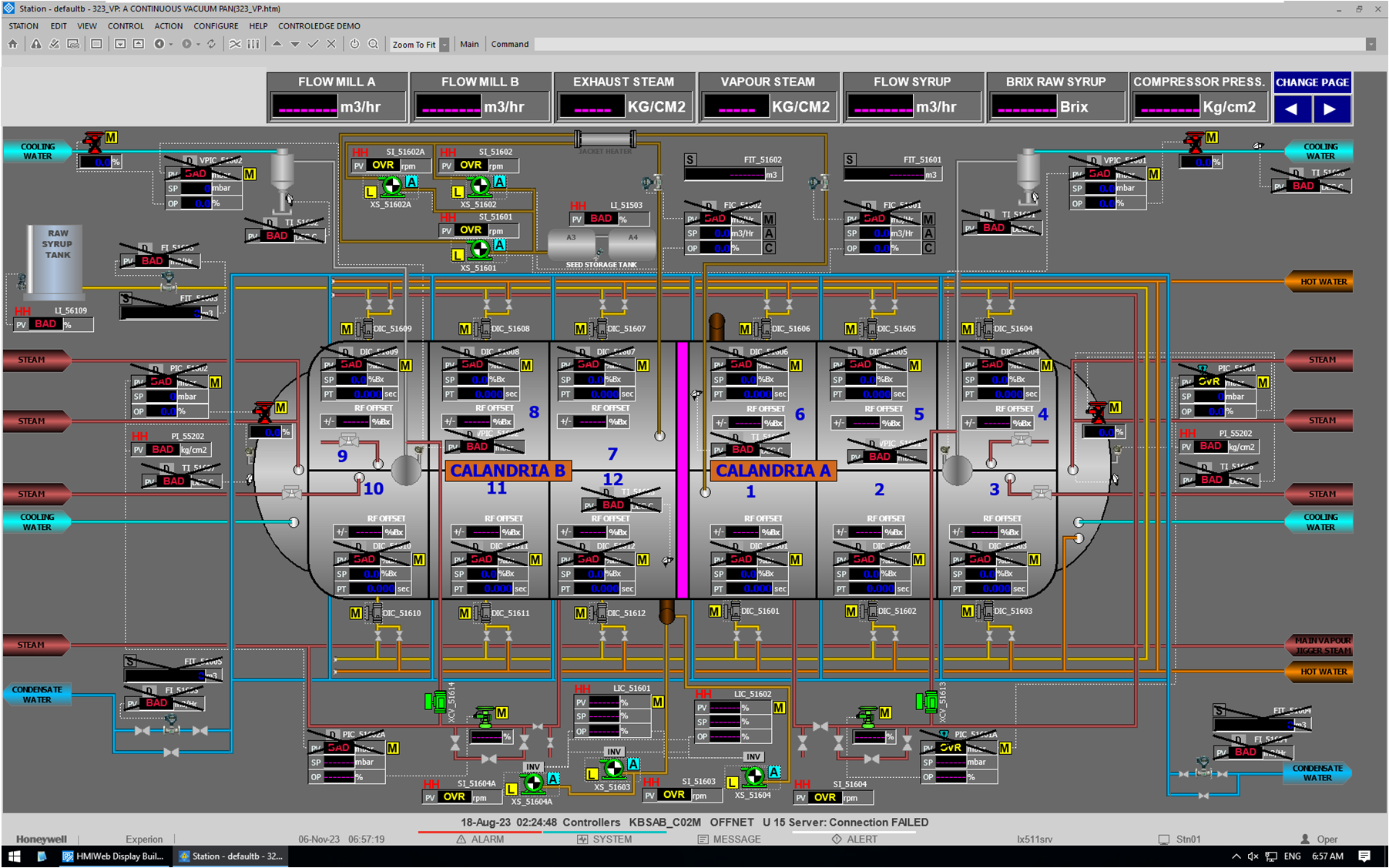Click the reload page toolbar icon
This screenshot has height=868, width=1389.
pyautogui.click(x=211, y=45)
